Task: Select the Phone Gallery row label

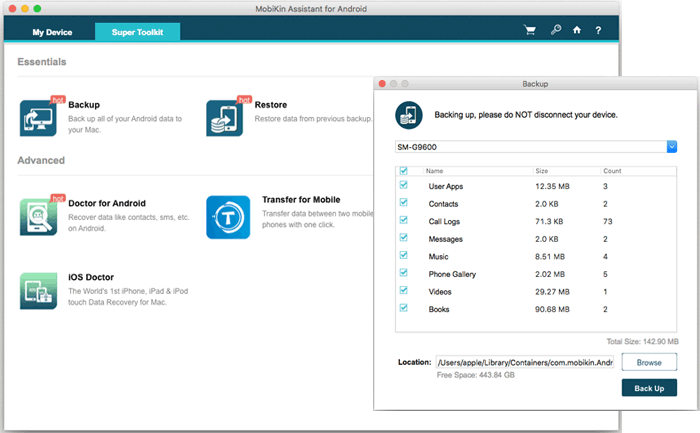Action: pos(452,274)
